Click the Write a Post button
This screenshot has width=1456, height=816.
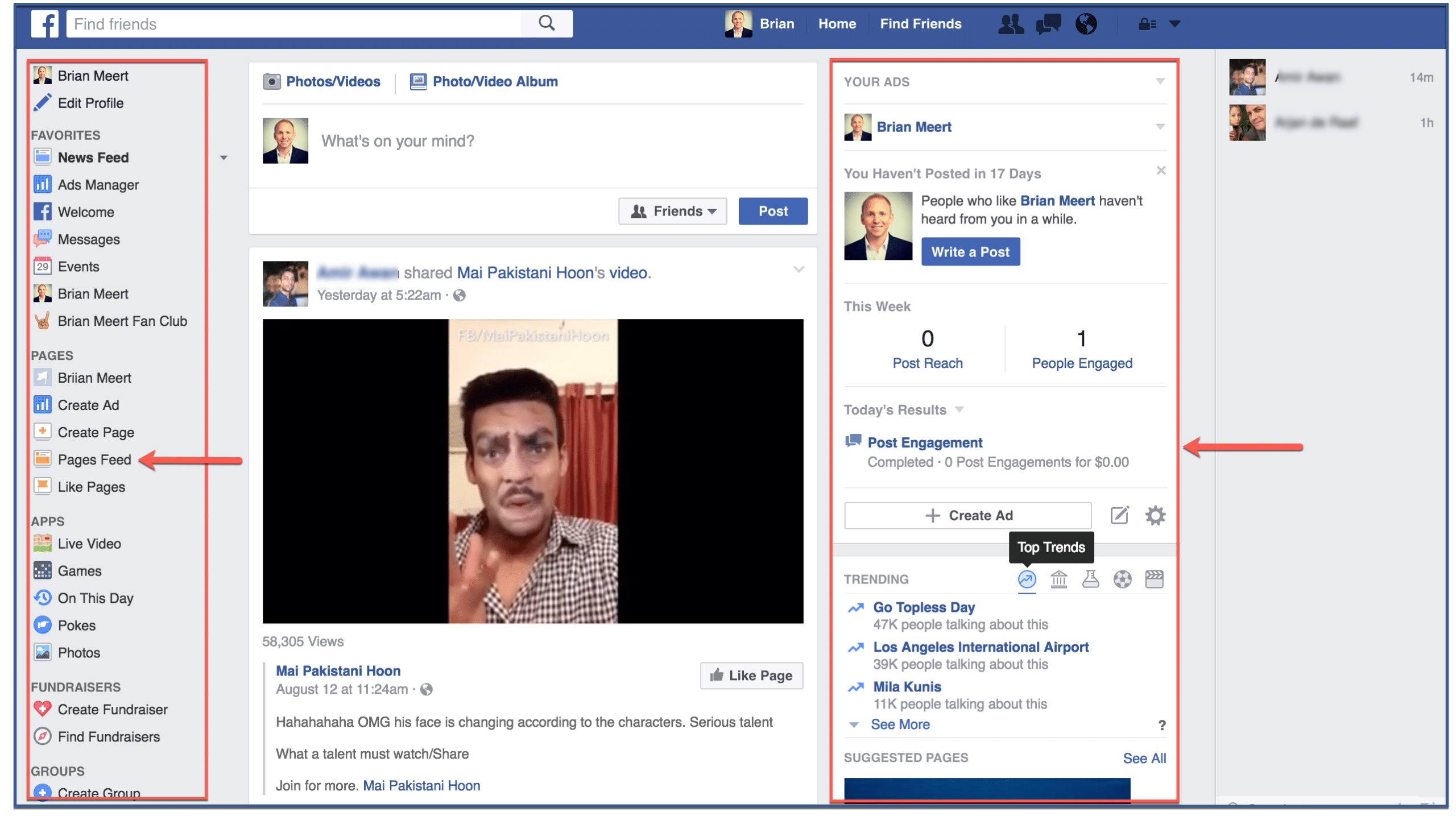pyautogui.click(x=970, y=252)
